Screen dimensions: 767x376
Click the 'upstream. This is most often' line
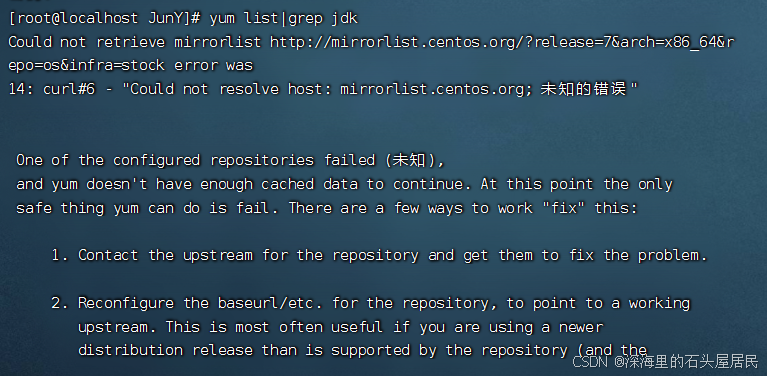340,327
